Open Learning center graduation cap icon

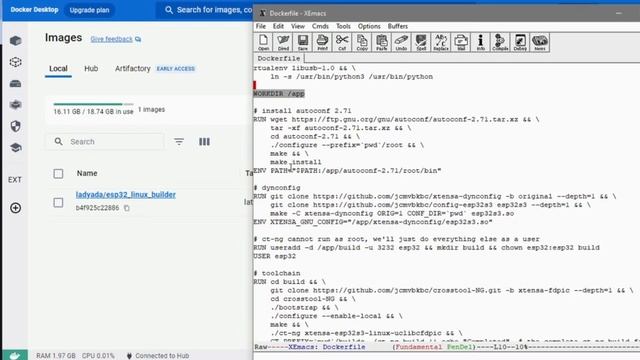16,148
